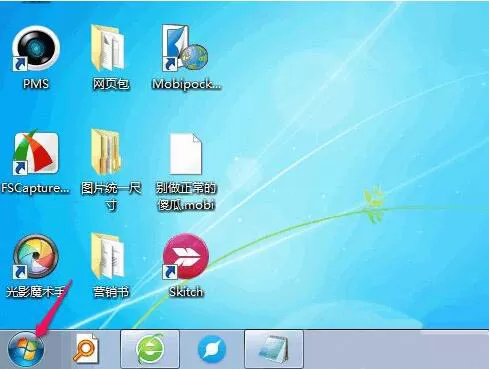Open the 图片统一尺寸 folder
The height and width of the screenshot is (369, 489).
[x=106, y=153]
